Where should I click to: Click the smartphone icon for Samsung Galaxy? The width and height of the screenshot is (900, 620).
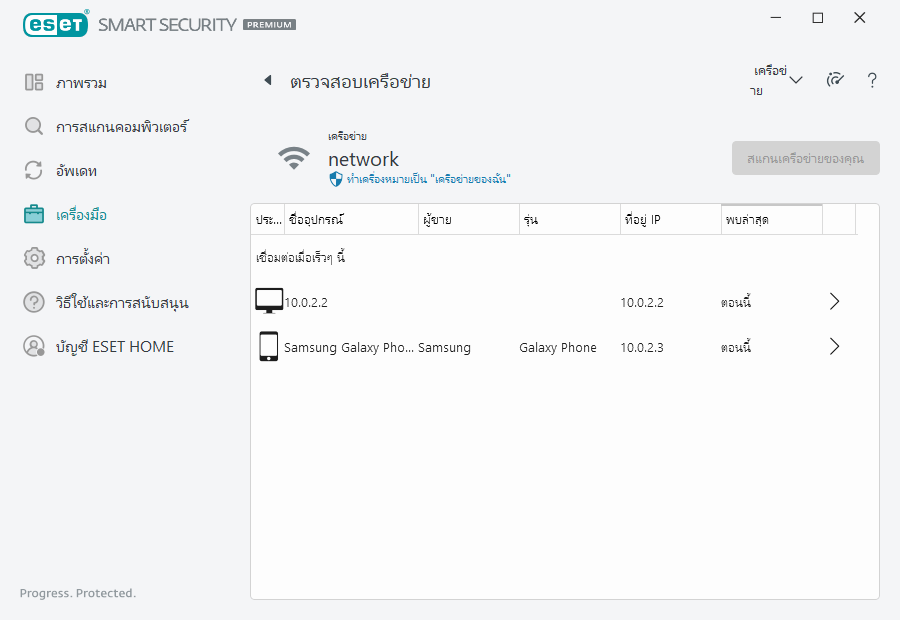268,347
